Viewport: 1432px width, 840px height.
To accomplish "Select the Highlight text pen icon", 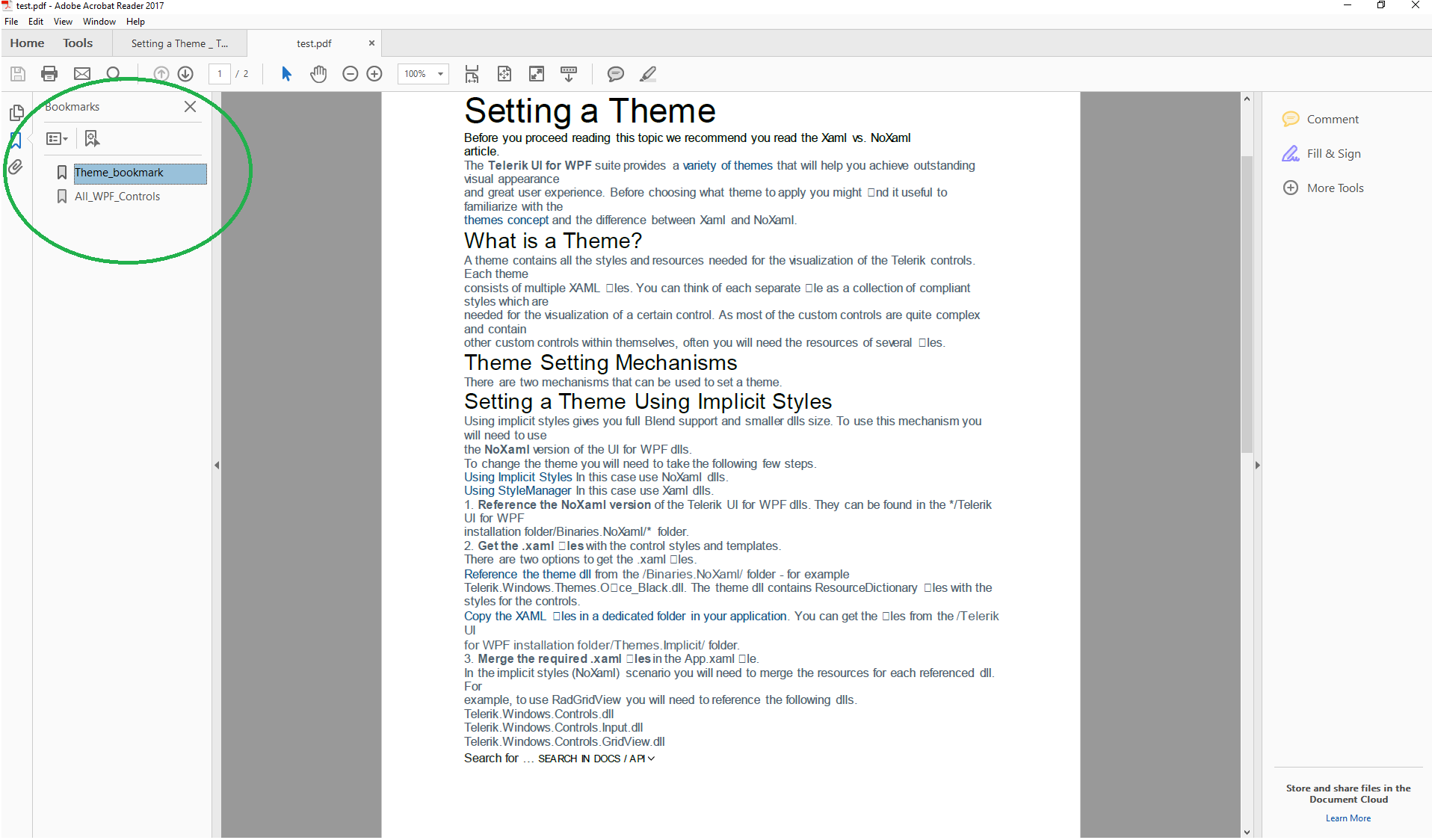I will click(x=648, y=74).
